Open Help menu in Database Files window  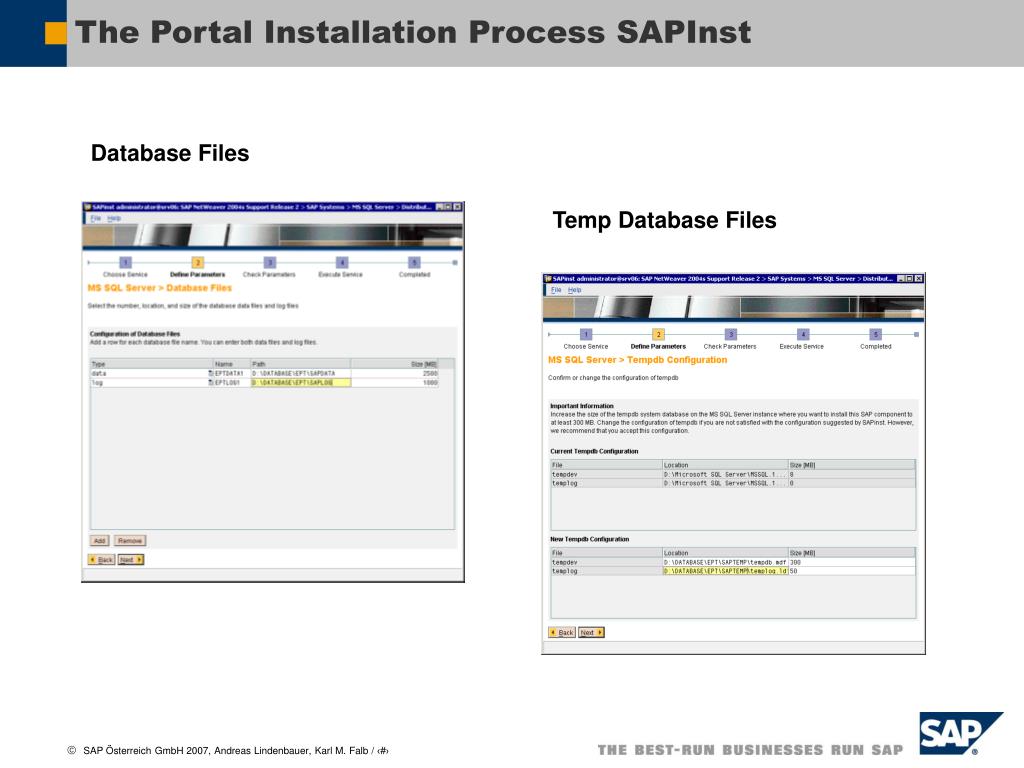click(x=114, y=218)
